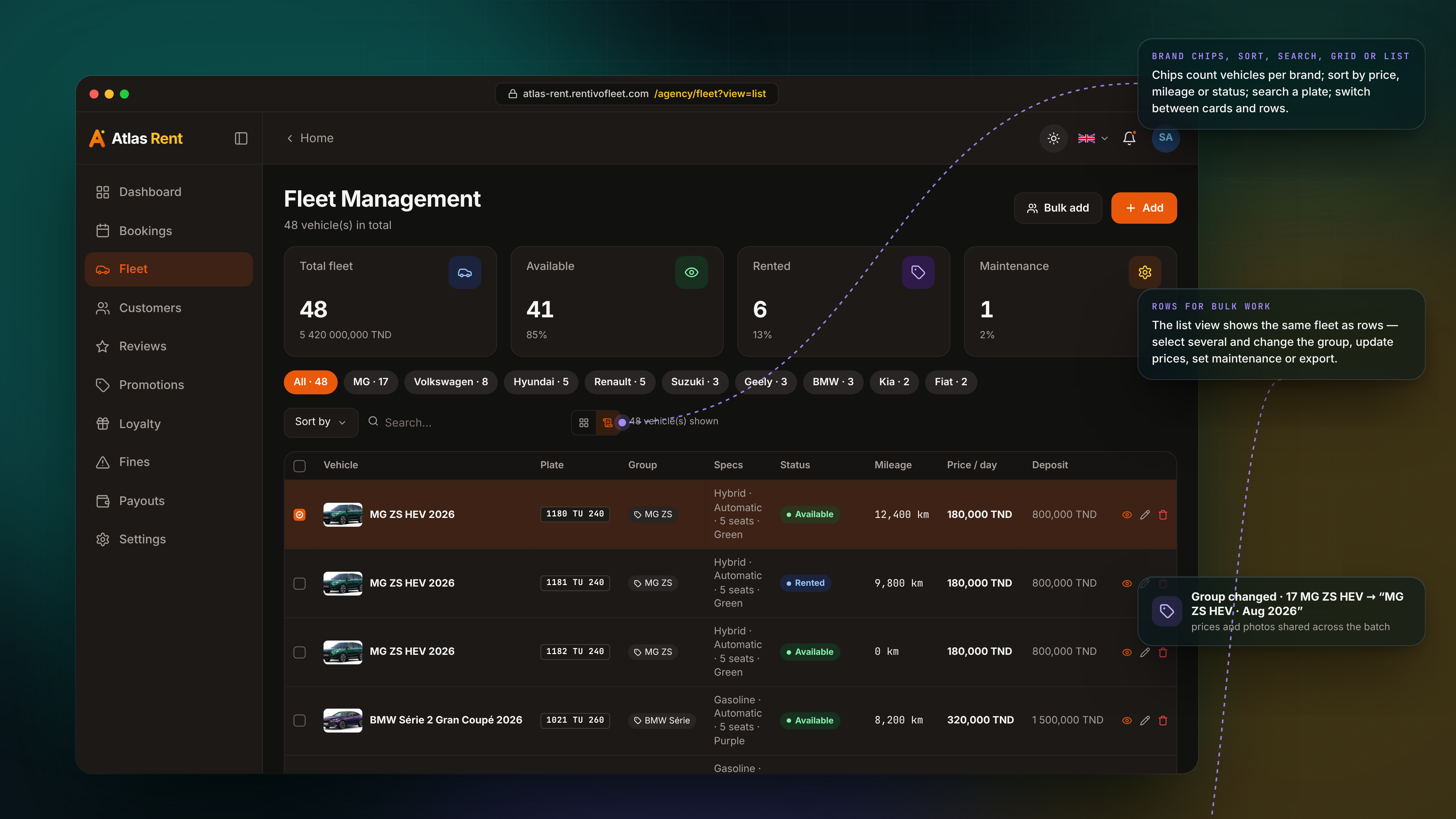This screenshot has width=1456, height=819.
Task: Filter by All · 48 chip
Action: [x=310, y=382]
